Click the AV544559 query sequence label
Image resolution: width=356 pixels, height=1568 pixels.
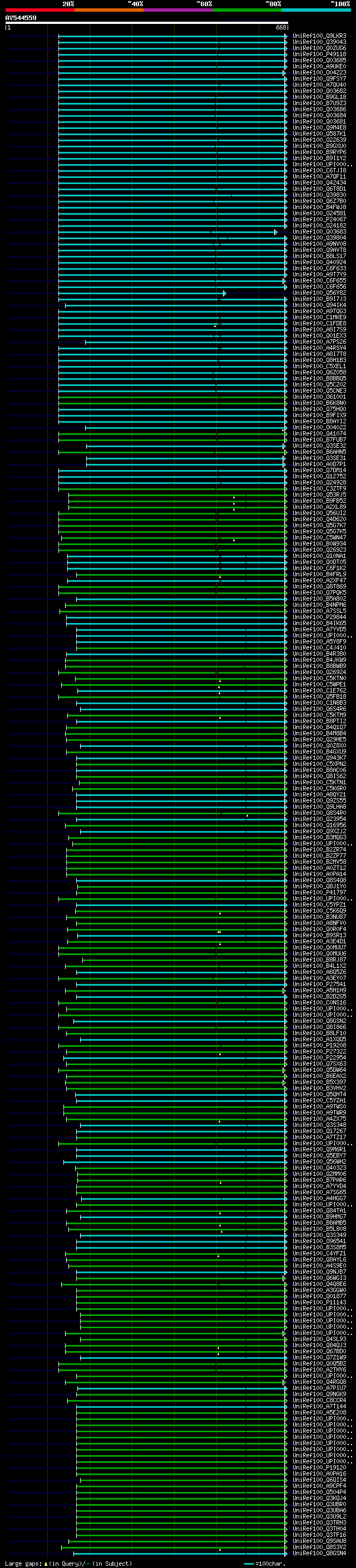(x=21, y=18)
